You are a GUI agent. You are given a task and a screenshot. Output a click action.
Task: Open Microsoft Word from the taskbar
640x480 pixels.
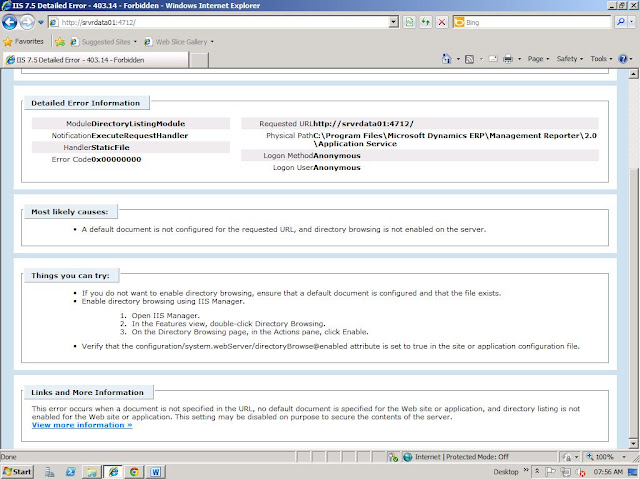tap(156, 472)
